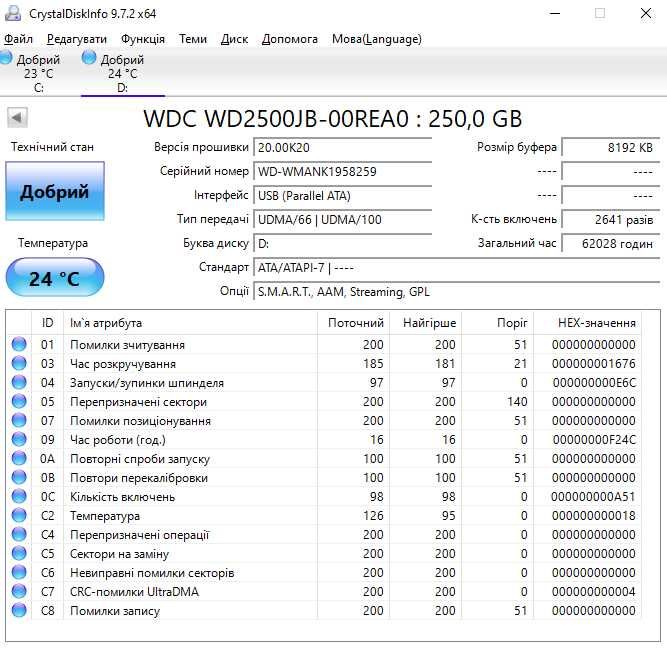The height and width of the screenshot is (648, 667).
Task: Click the blue status orb of attribute 0A
Action: tap(19, 458)
